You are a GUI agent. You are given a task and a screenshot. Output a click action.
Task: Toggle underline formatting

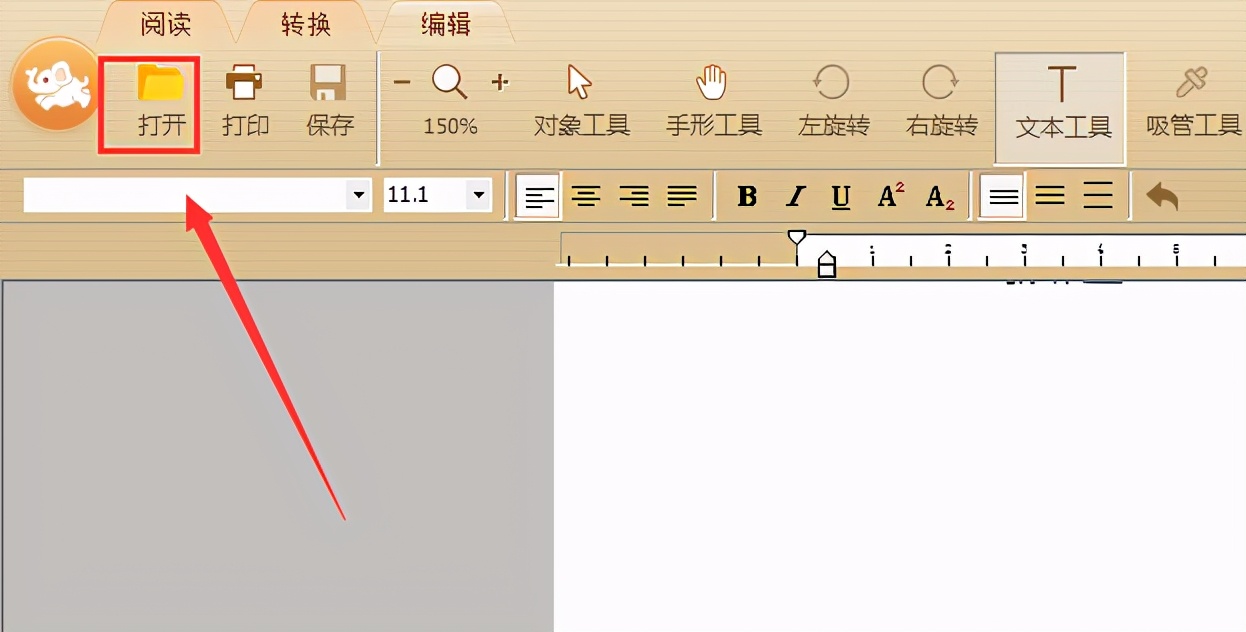841,197
